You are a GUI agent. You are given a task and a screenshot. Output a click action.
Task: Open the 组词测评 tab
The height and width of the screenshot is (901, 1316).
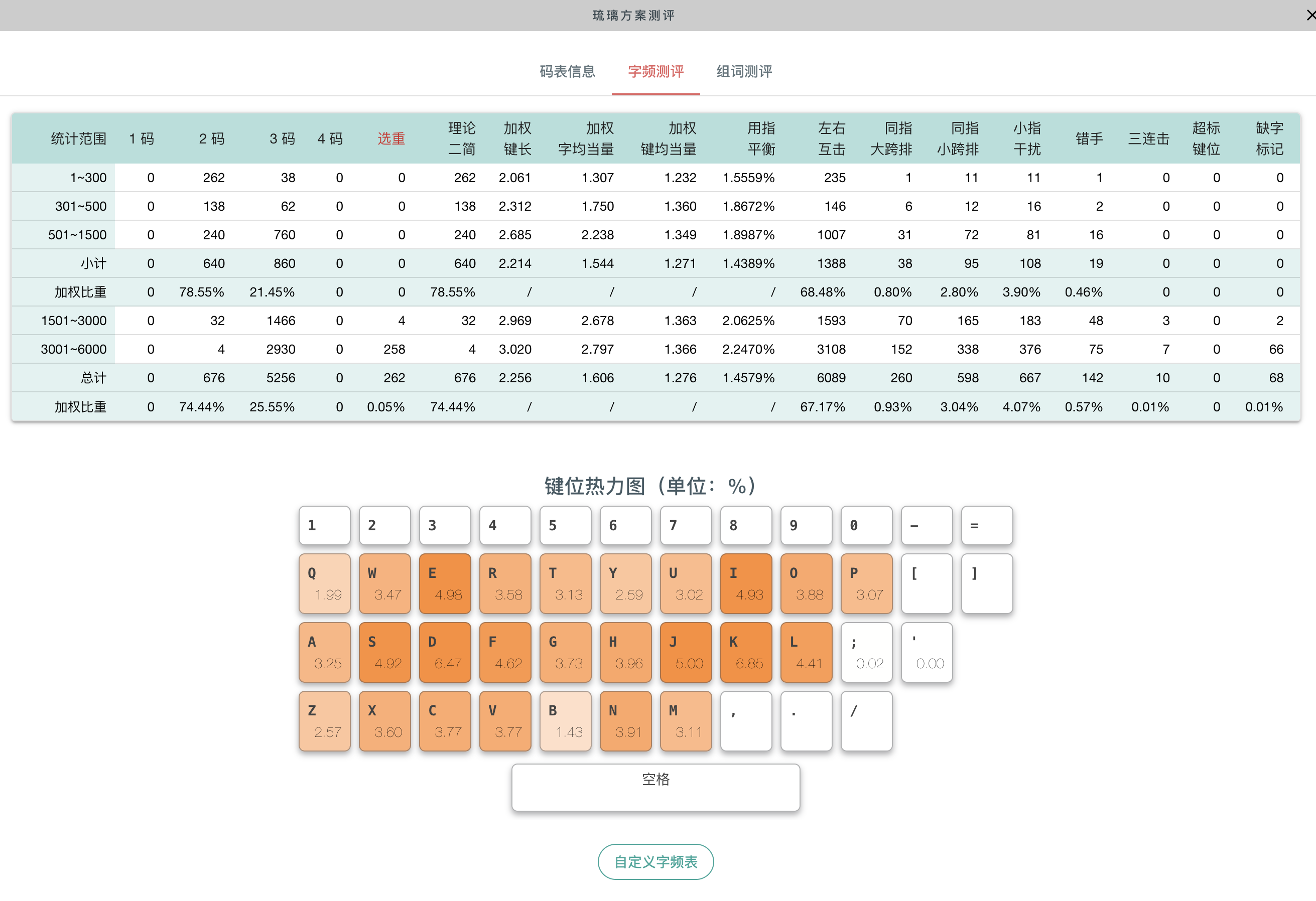pyautogui.click(x=743, y=71)
